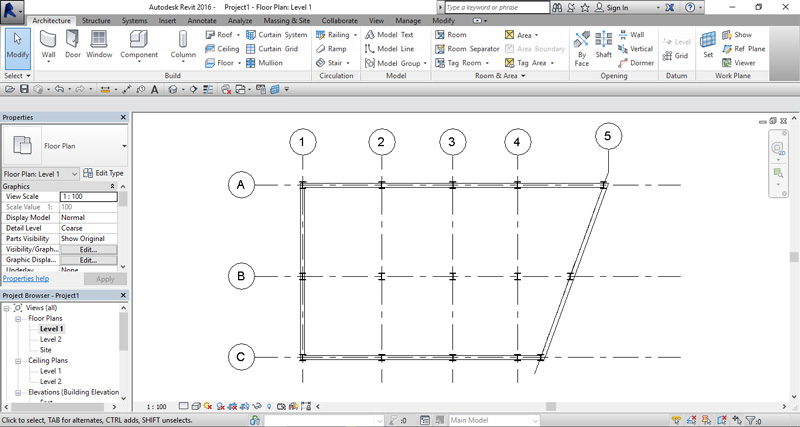This screenshot has width=800, height=427.
Task: Switch to the Annotate ribbon tab
Action: [x=202, y=21]
